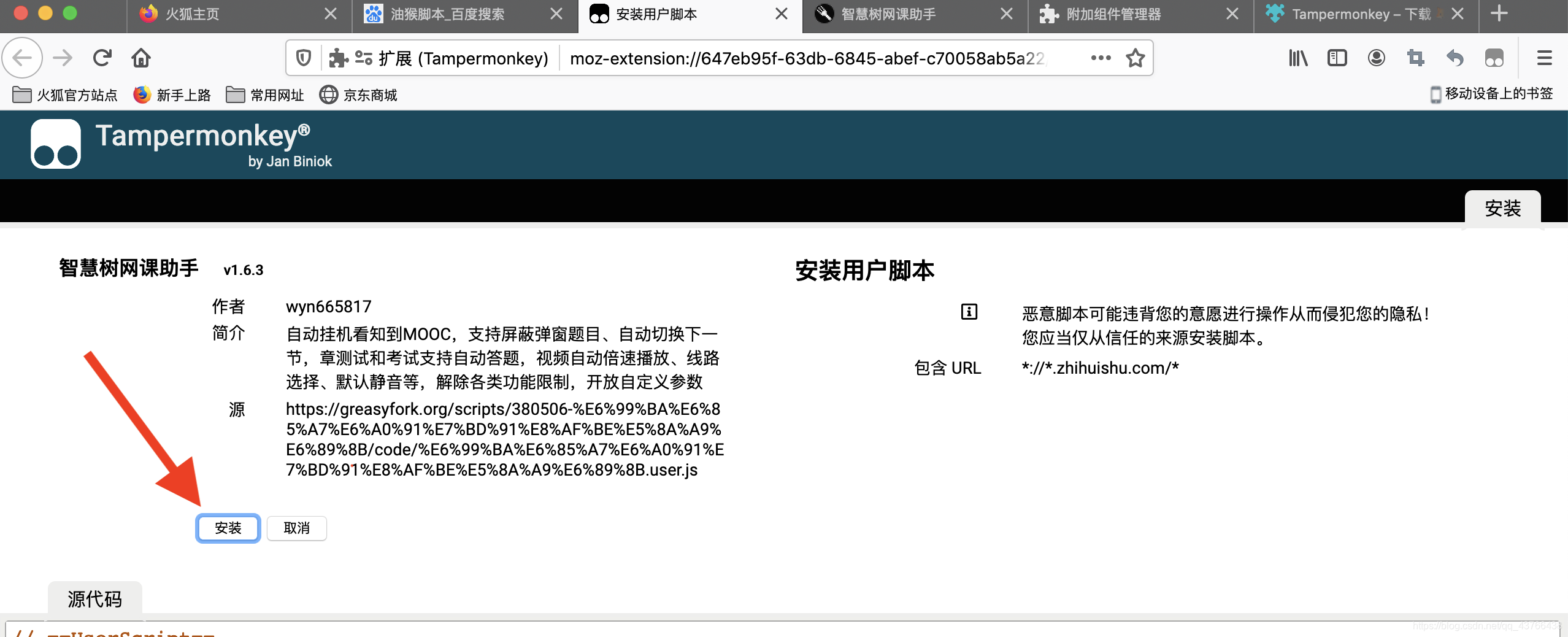This screenshot has height=637, width=1568.
Task: Close the 附加组件管理器 tab
Action: click(1232, 14)
